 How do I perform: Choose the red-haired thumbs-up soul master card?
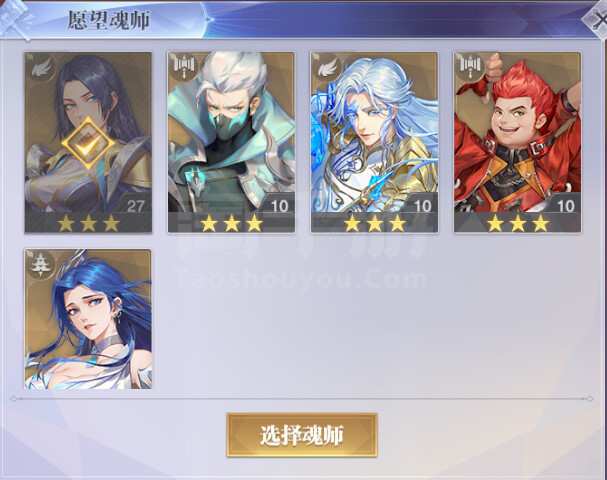coord(518,142)
